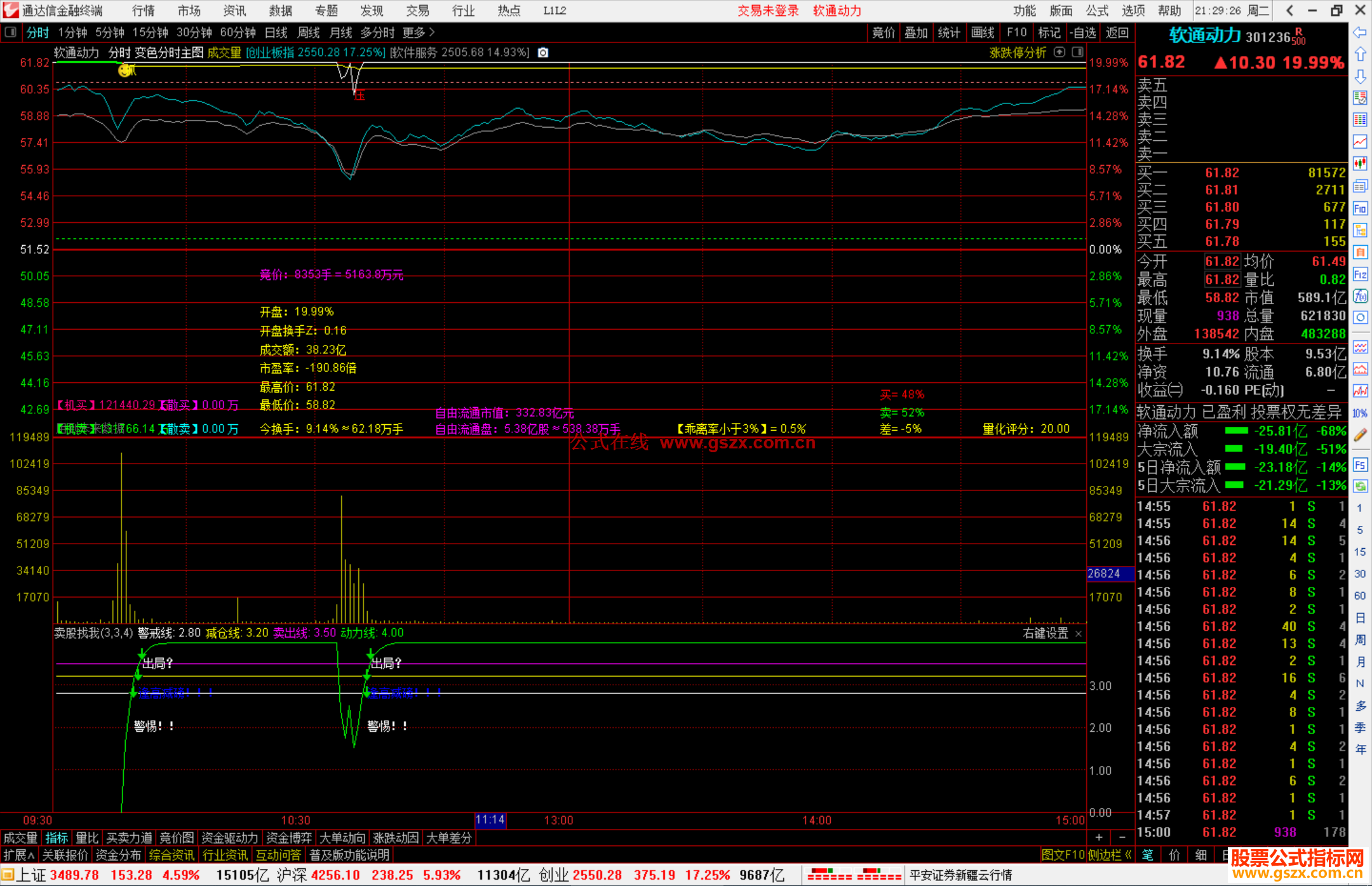Click the 竞价 toolbar button
Screen dimensions: 1372x886
click(x=884, y=32)
